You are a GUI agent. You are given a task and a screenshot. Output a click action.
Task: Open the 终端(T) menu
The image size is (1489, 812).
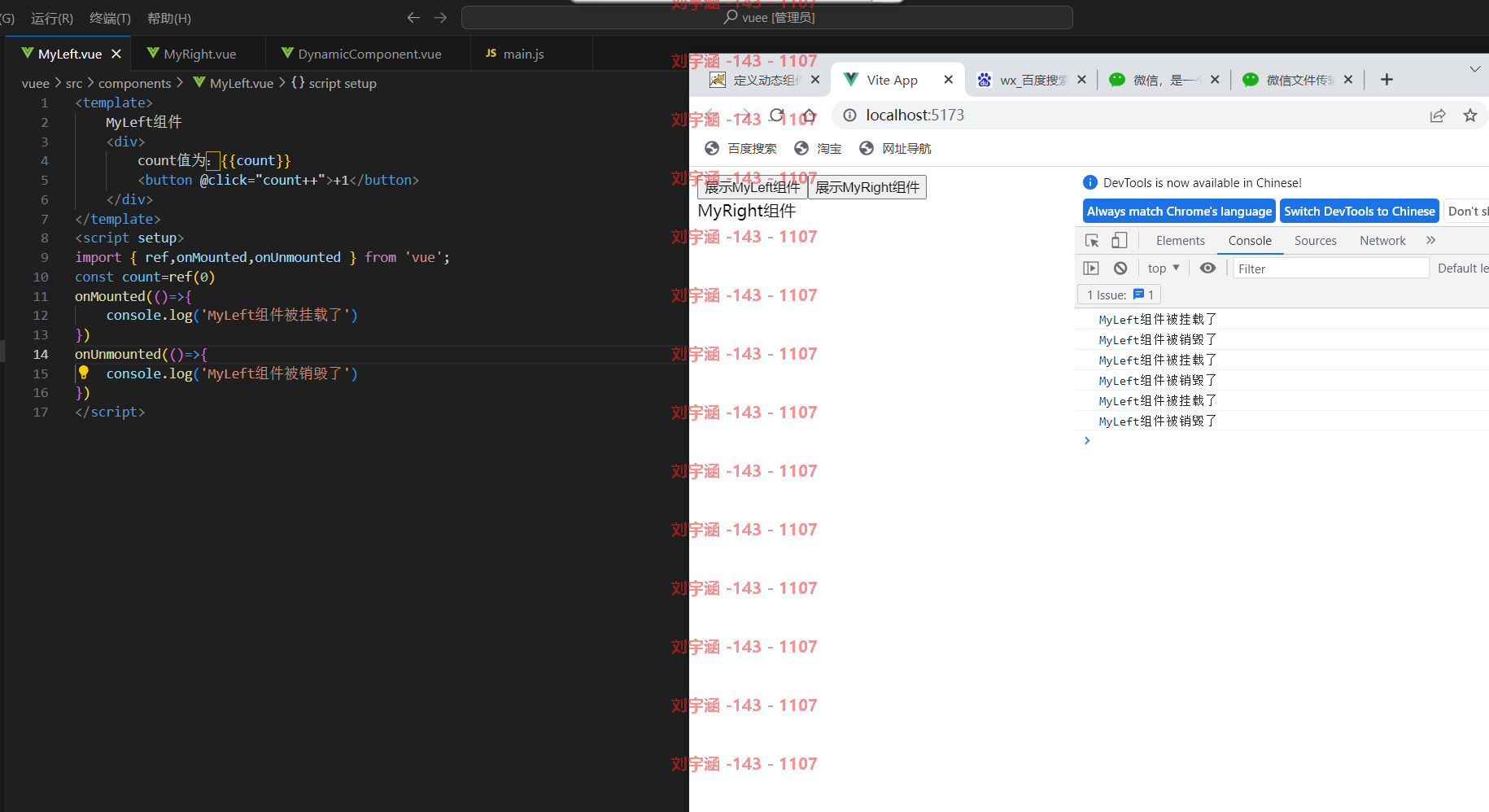point(110,18)
